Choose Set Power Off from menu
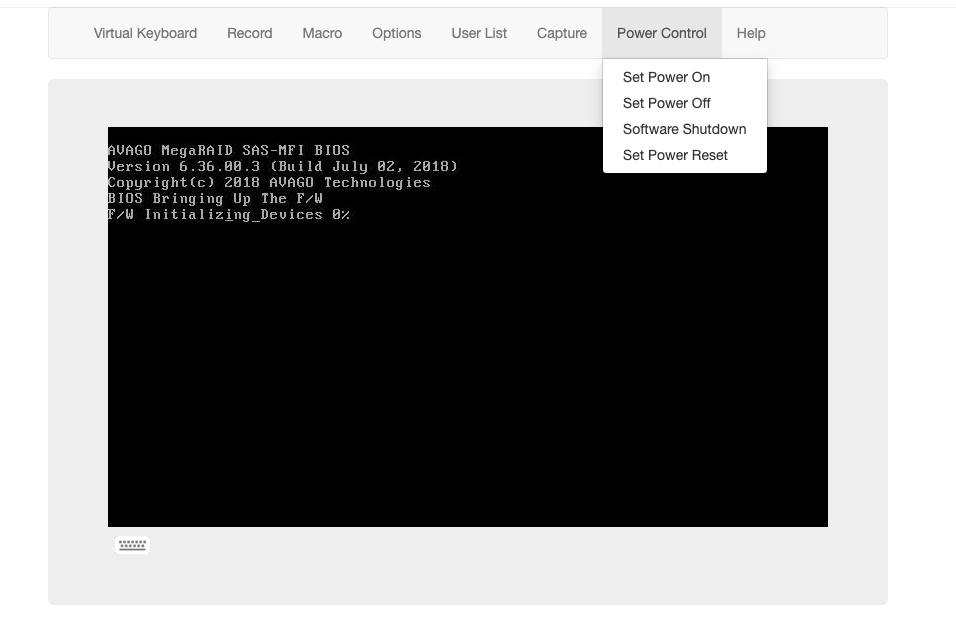This screenshot has height=622, width=956. [666, 103]
